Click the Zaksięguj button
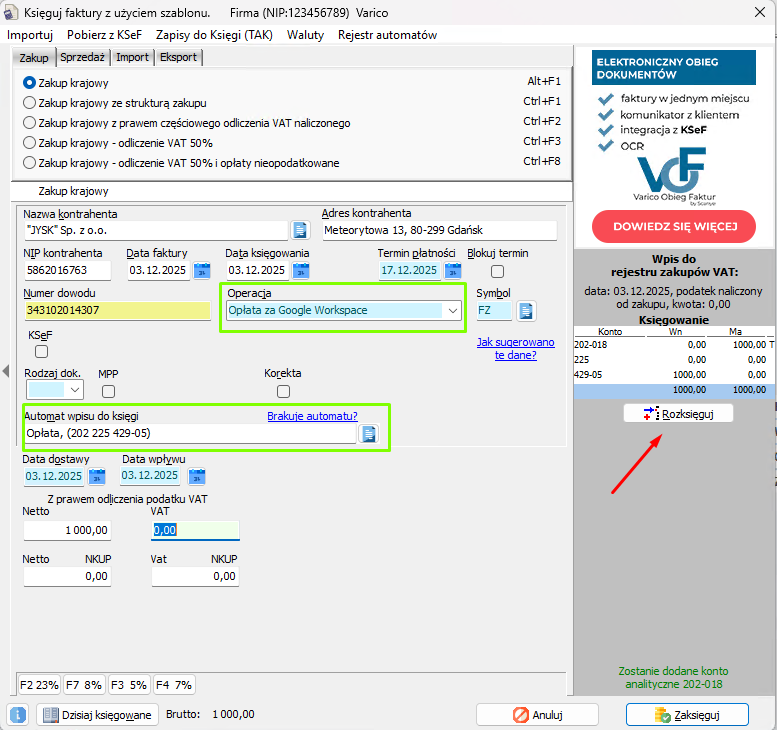This screenshot has width=777, height=730. 686,715
